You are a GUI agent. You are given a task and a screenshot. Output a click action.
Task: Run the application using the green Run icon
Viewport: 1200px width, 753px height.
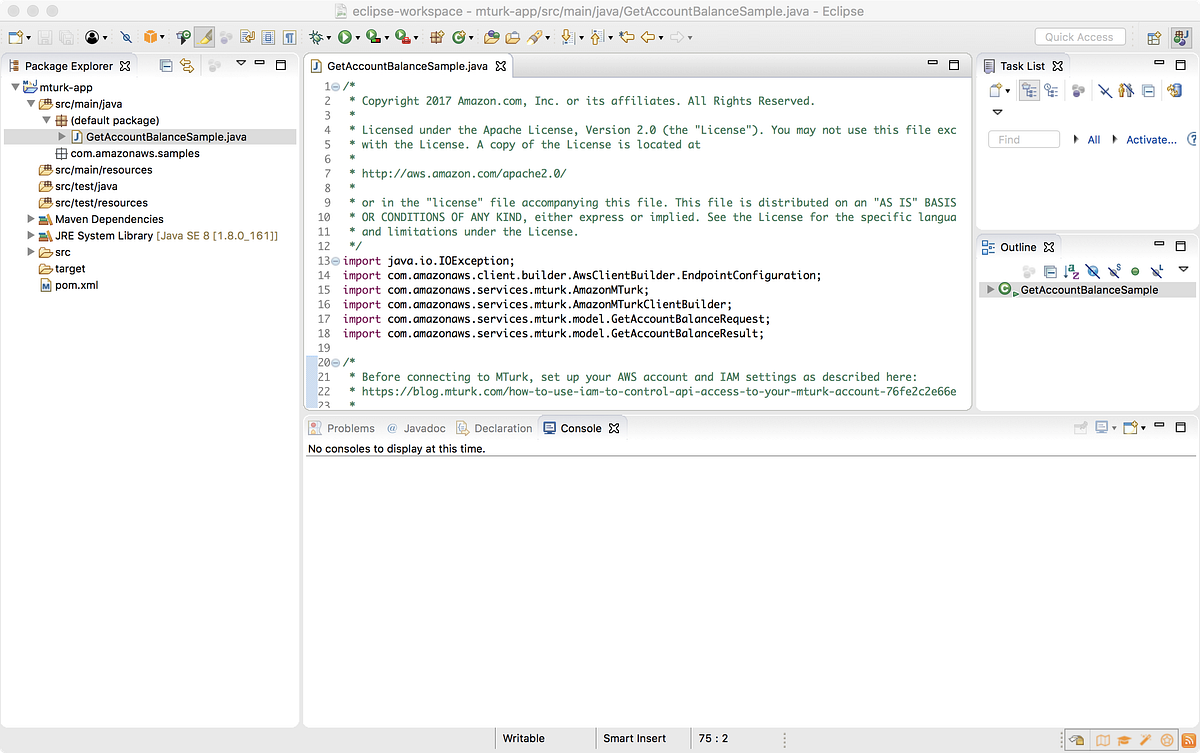tap(345, 37)
